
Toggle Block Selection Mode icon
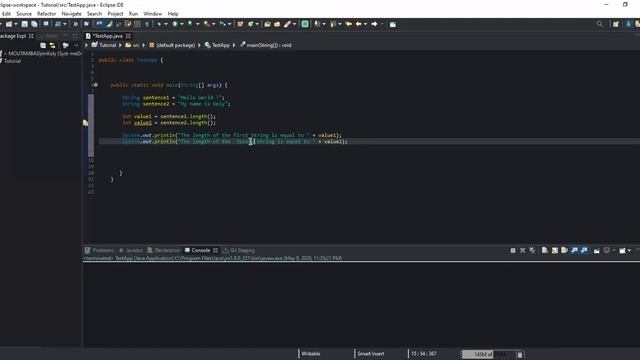pyautogui.click(x=137, y=24)
